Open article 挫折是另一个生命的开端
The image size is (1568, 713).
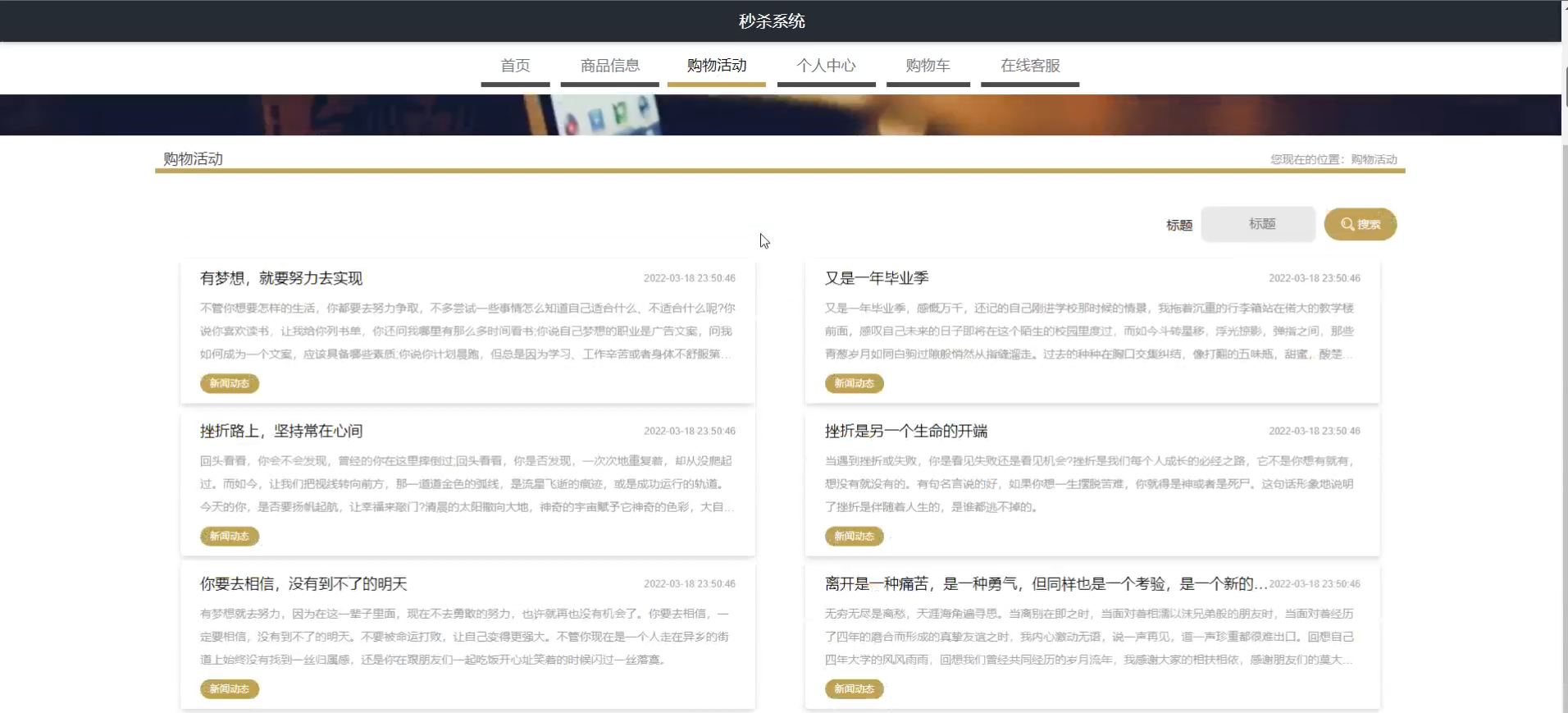point(906,431)
